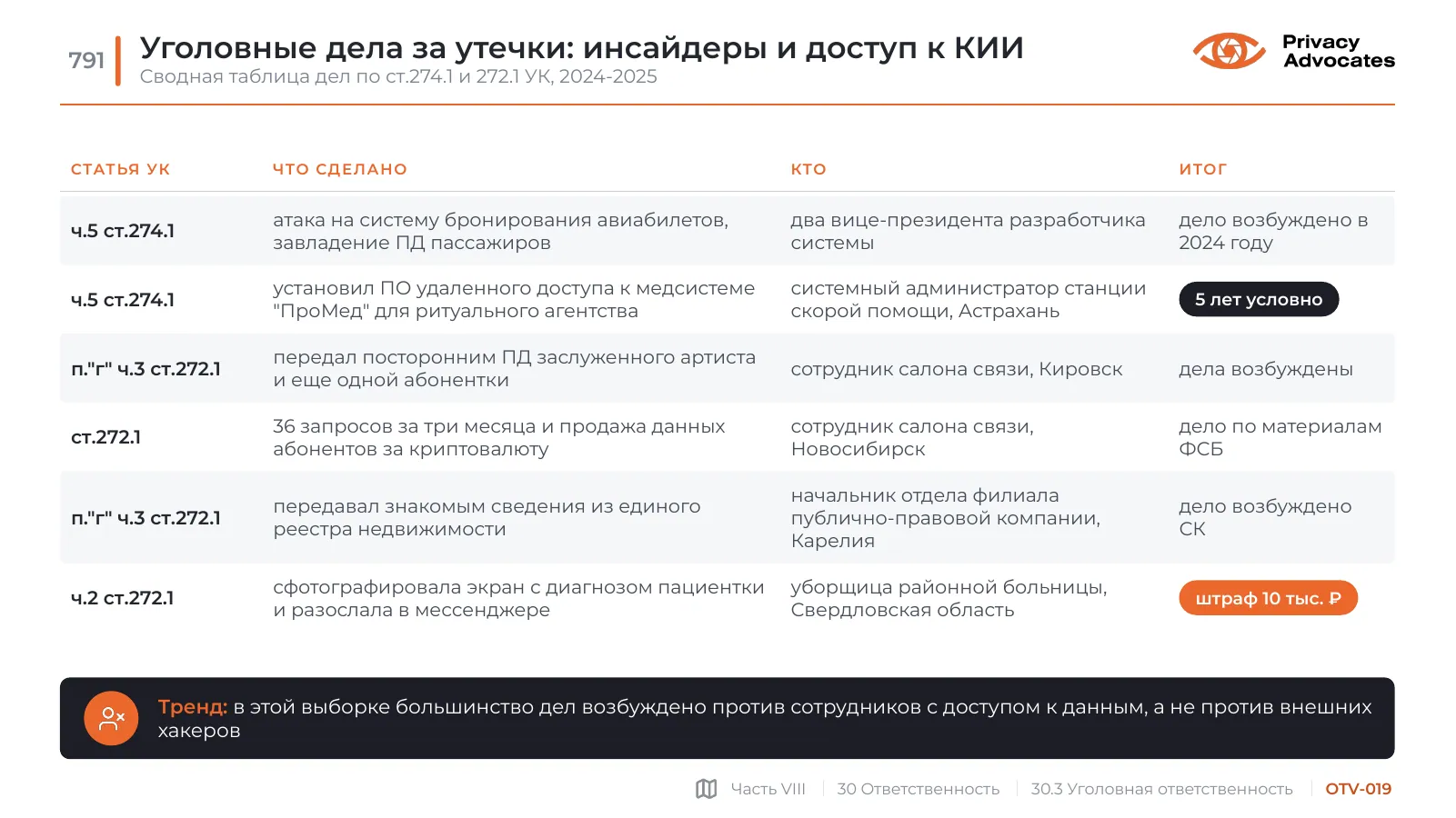Select the slide title 'Уголовные дела за утечки'
Viewport: 1456px width, 818px height.
(582, 47)
